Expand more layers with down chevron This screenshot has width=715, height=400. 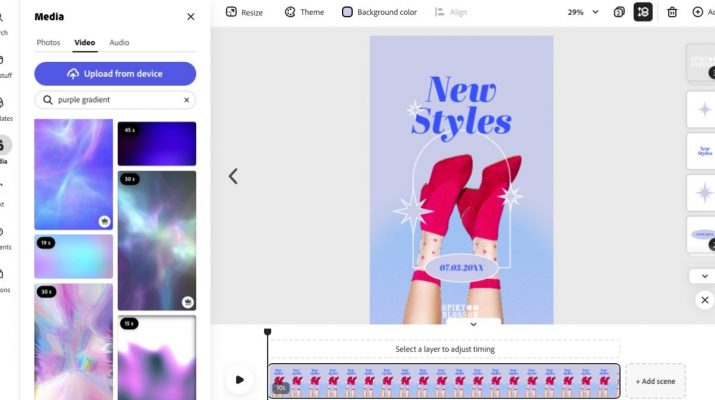point(705,276)
